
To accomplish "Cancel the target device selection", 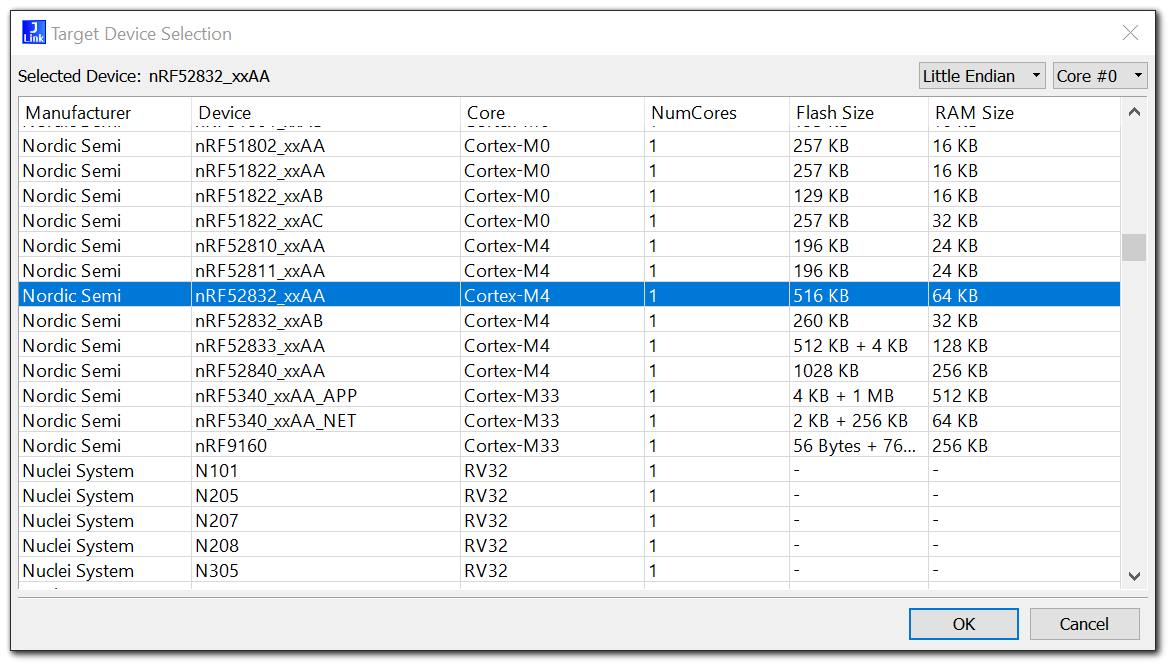I will [1084, 624].
